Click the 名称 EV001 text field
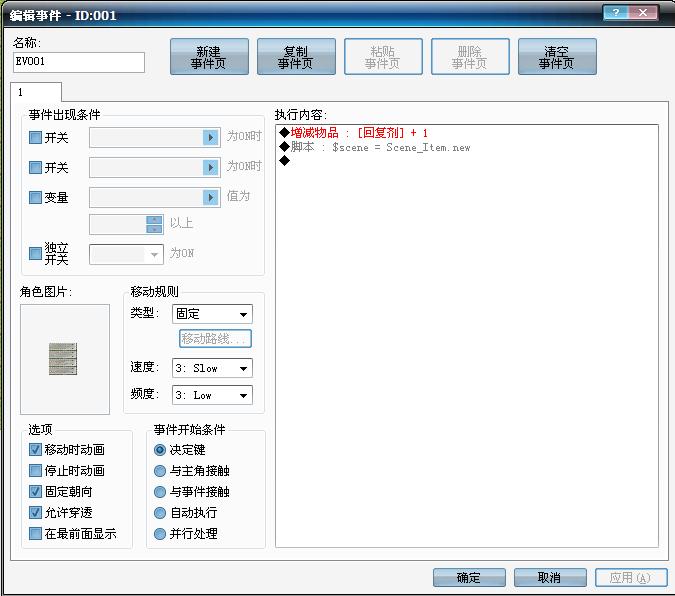 [x=79, y=62]
